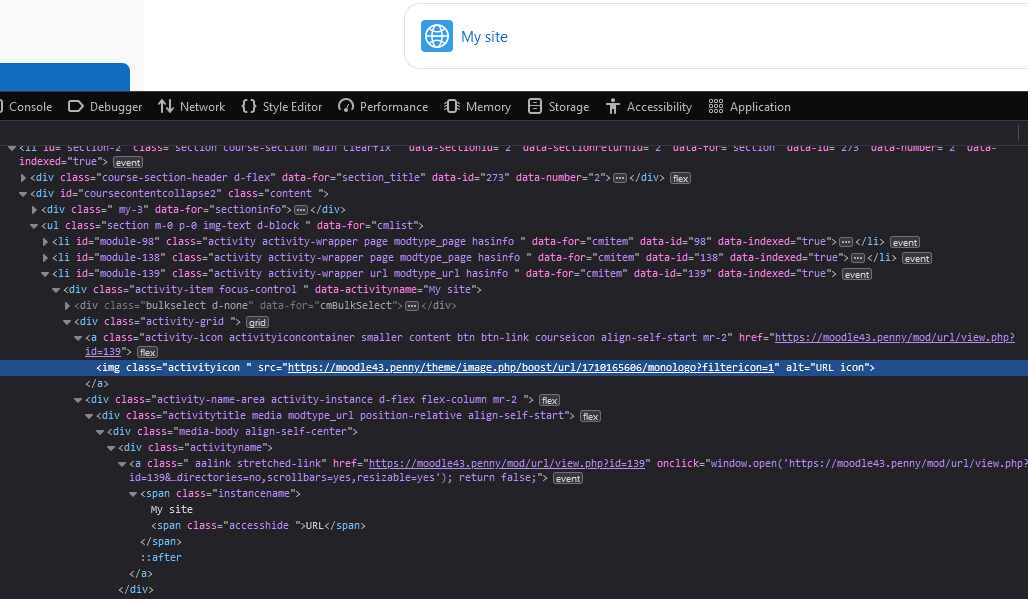Collapse the ul cmlist node
Image resolution: width=1028 pixels, height=599 pixels.
(34, 226)
